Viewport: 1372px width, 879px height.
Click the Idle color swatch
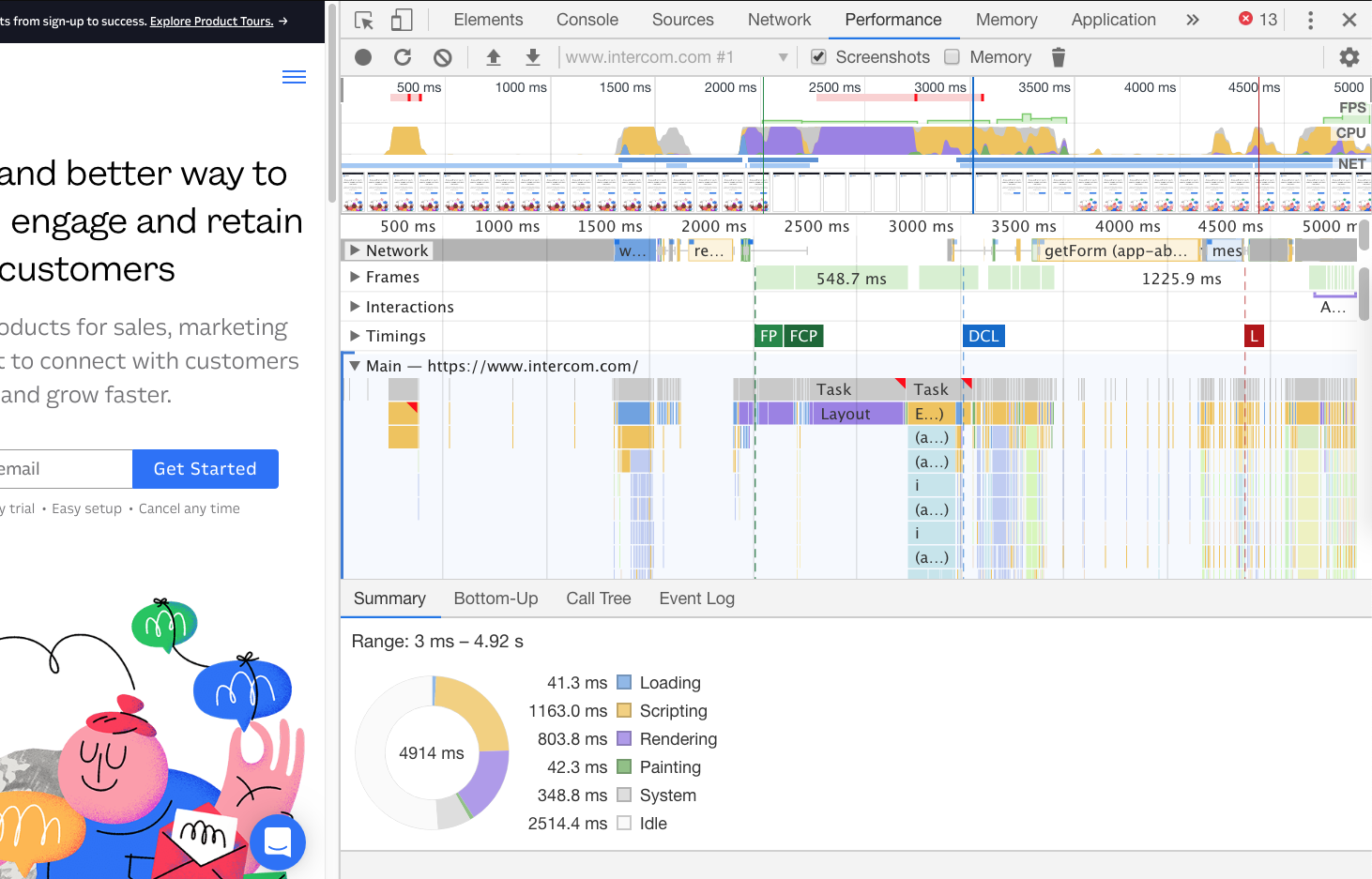click(624, 823)
